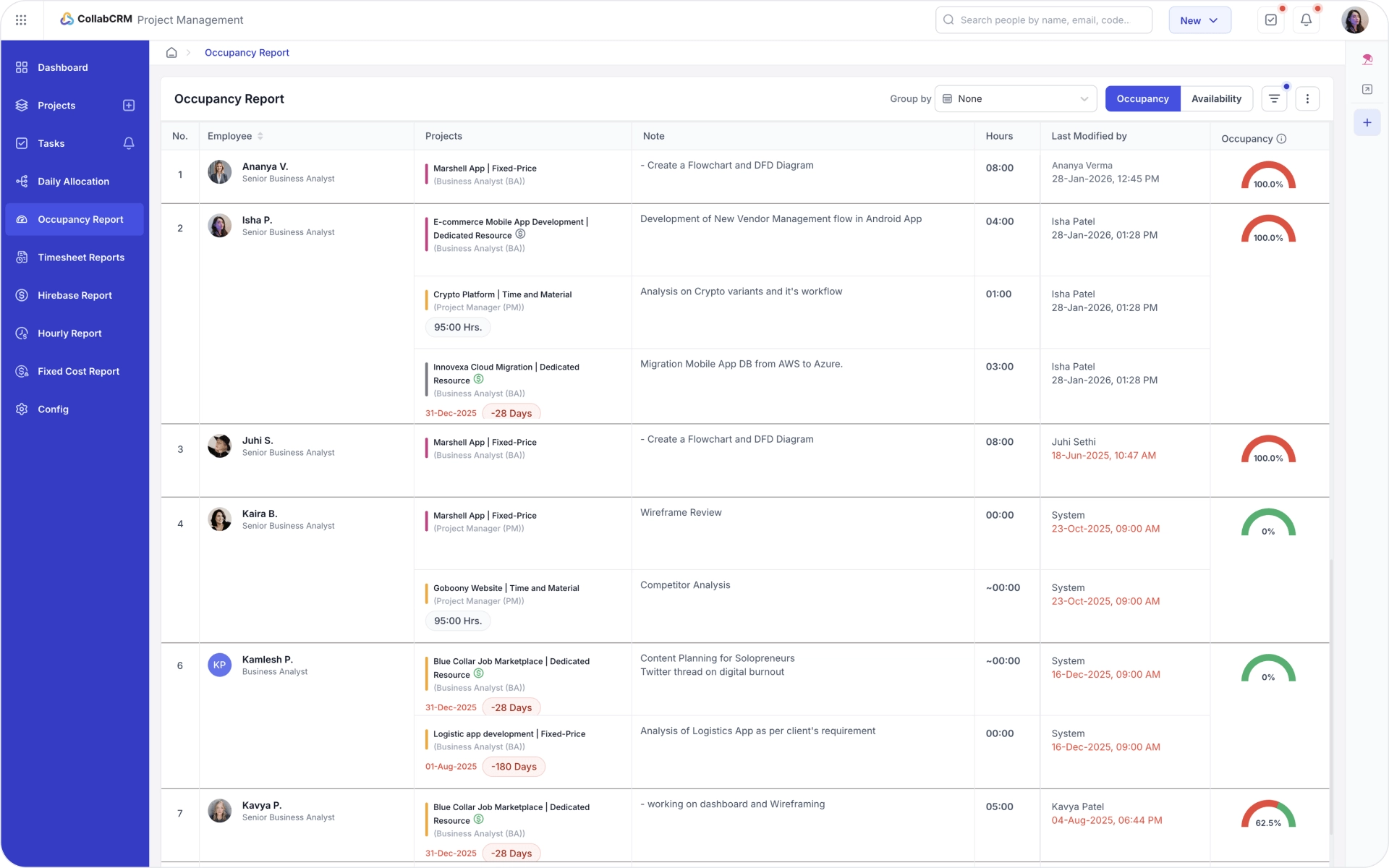Click Isha P.'s 100.0% occupancy gauge
This screenshot has height=868, width=1389.
pos(1268,229)
